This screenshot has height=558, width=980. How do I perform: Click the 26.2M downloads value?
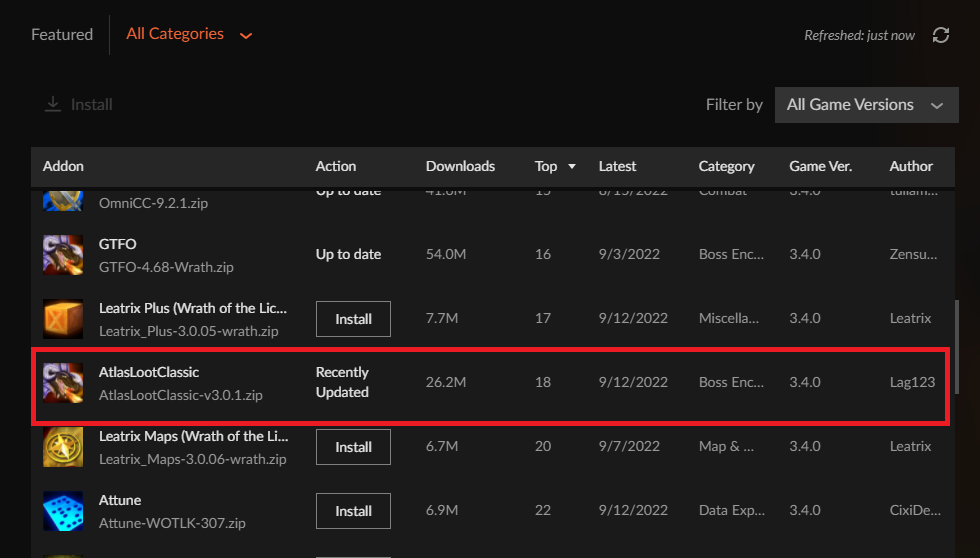point(446,382)
